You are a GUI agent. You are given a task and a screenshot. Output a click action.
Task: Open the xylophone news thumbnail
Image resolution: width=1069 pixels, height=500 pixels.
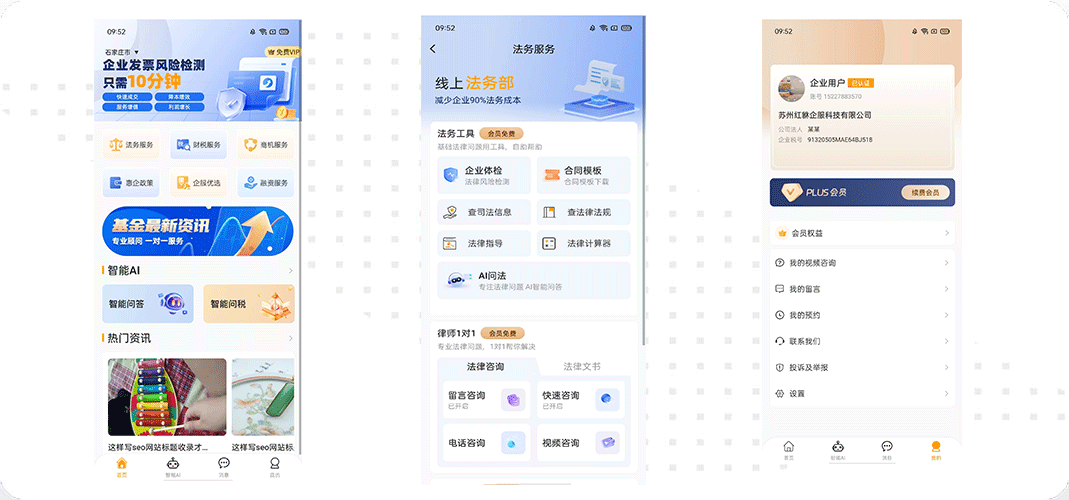166,396
